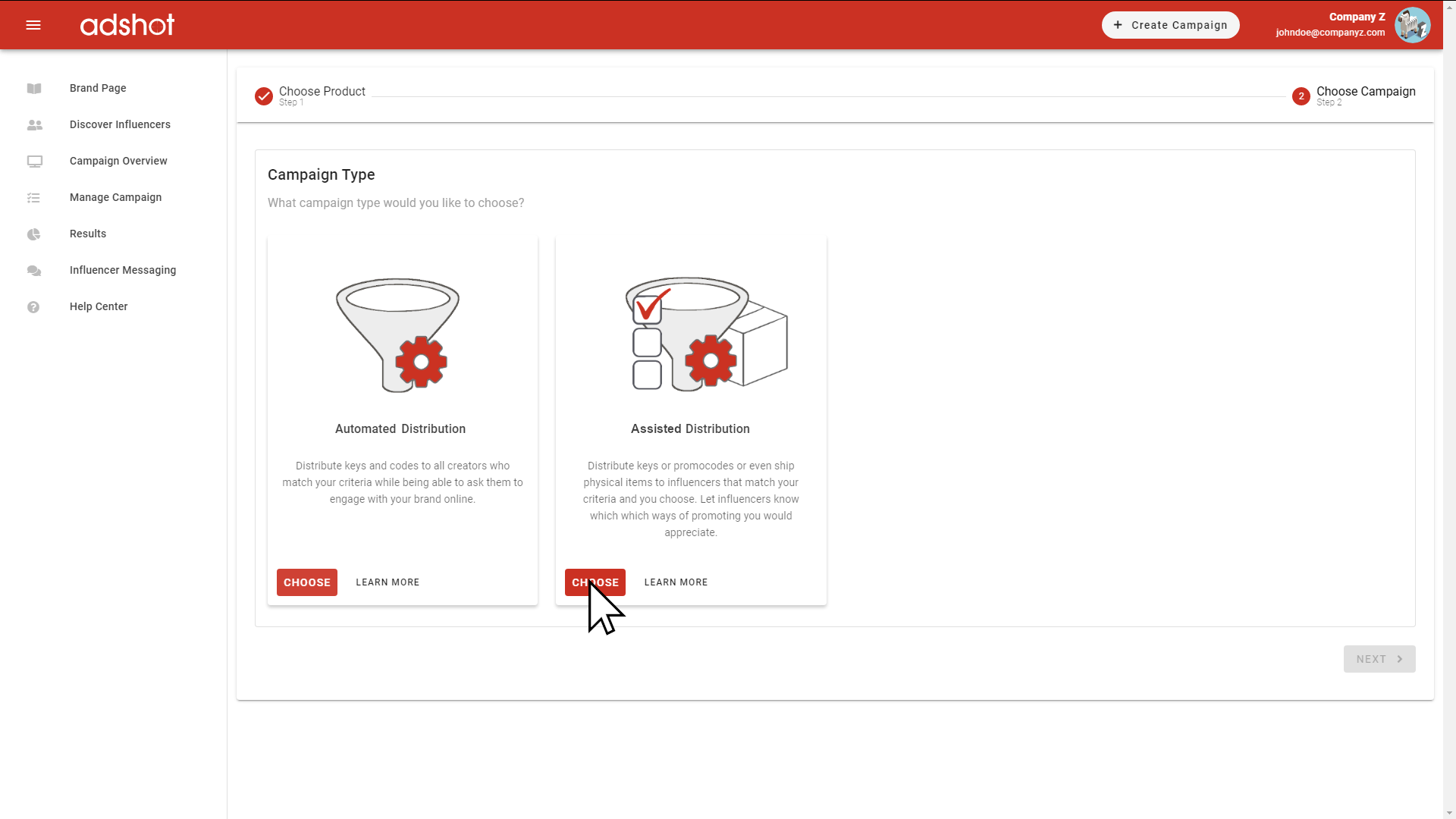
Task: Click the Assisted Distribution funnel illustration
Action: tap(705, 334)
